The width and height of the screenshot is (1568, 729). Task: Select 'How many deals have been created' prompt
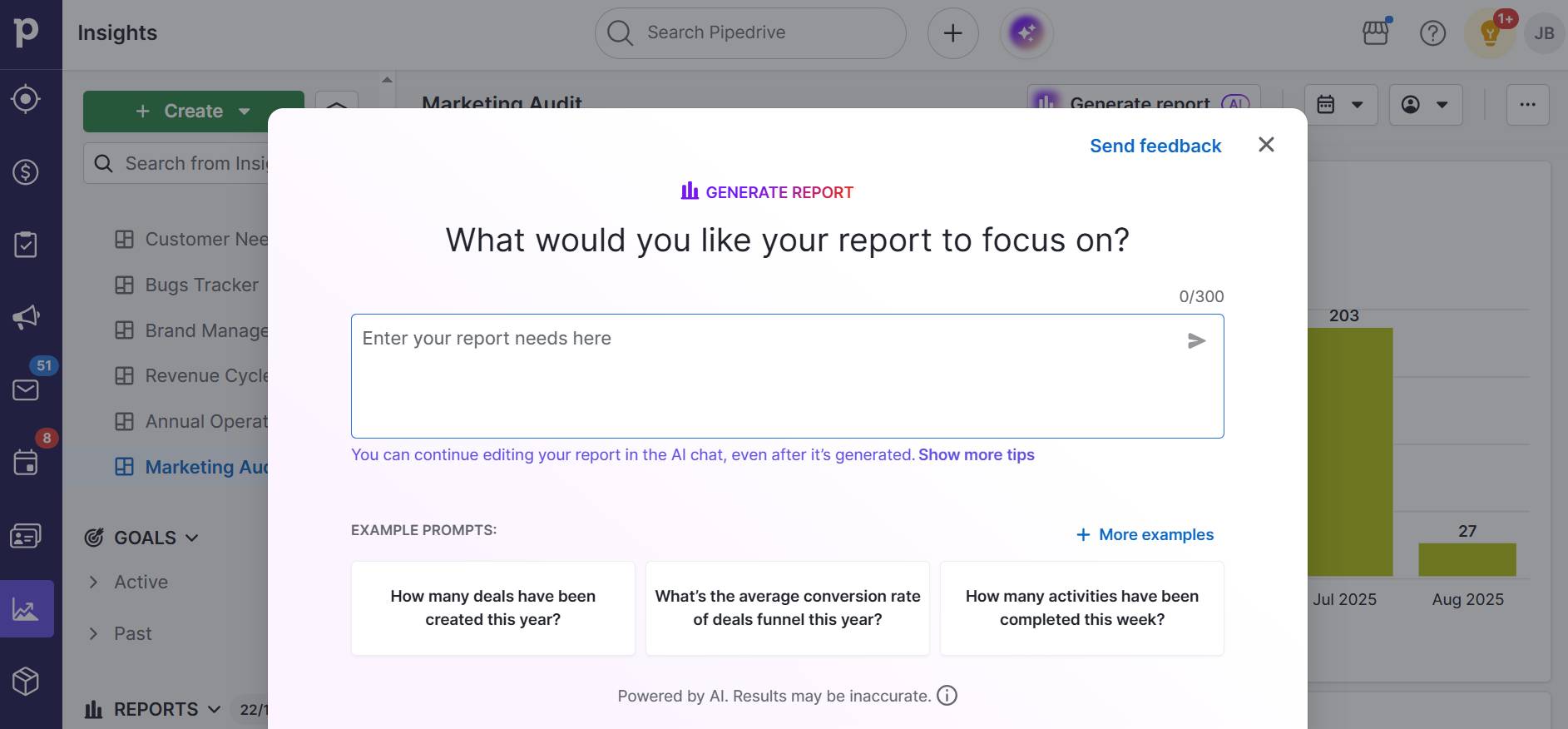[x=493, y=608]
